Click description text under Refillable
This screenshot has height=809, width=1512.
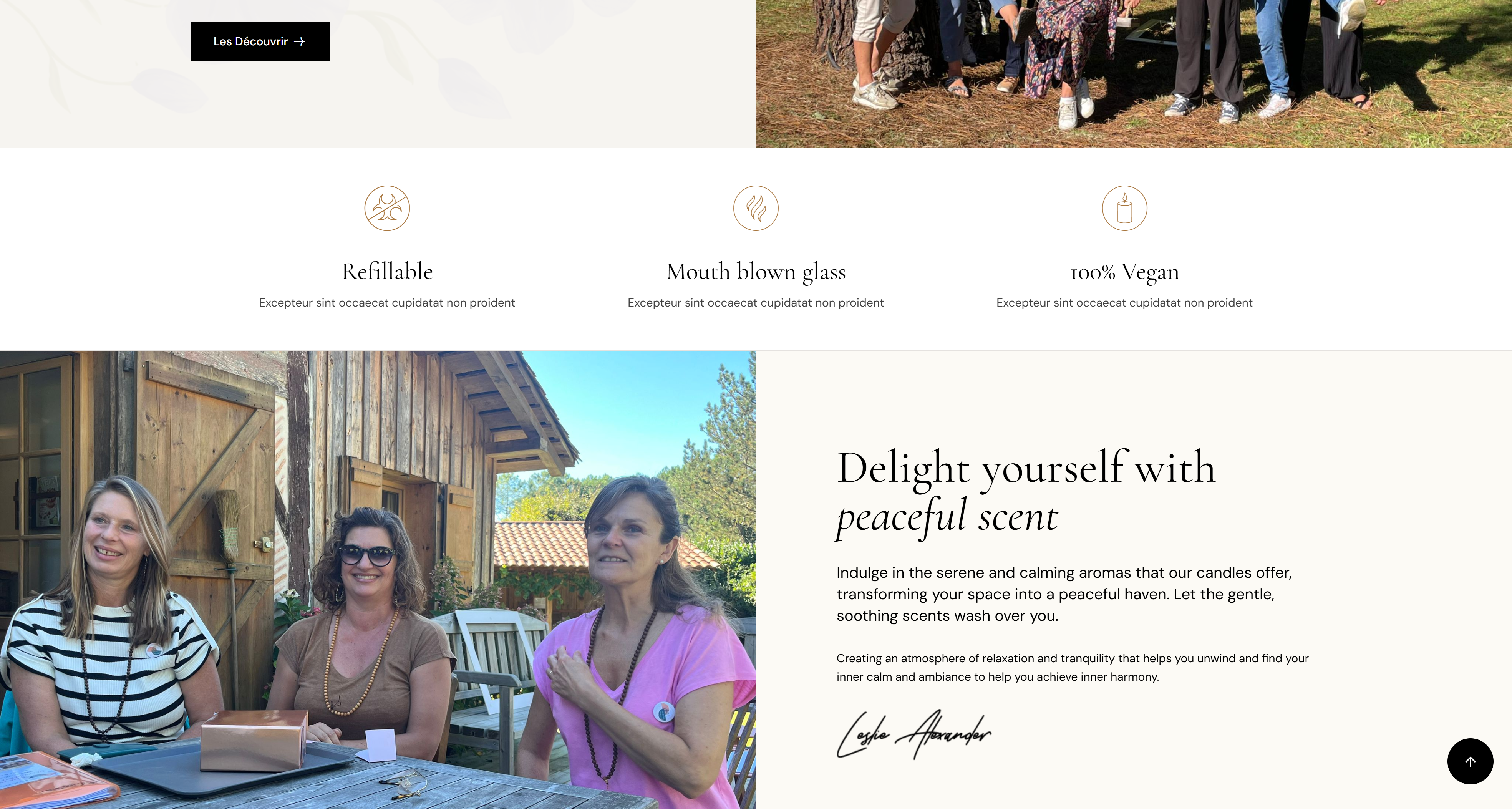[387, 303]
